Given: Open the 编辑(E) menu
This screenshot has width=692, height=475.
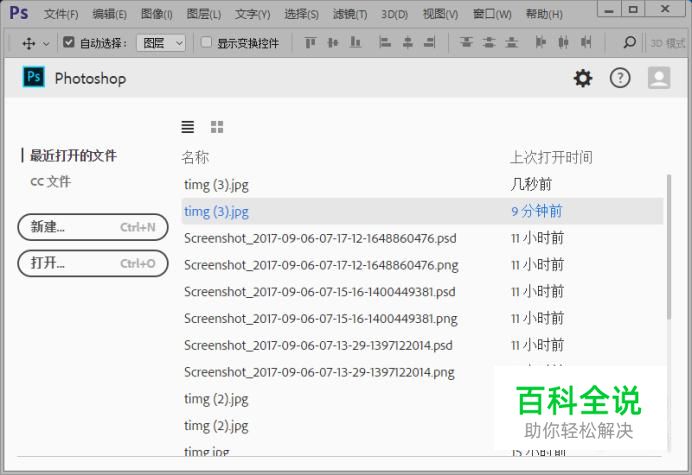Looking at the screenshot, I should tap(109, 14).
